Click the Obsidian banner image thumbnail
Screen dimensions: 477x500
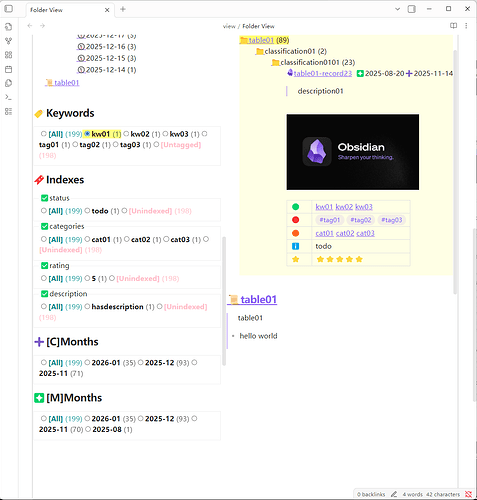click(x=353, y=152)
